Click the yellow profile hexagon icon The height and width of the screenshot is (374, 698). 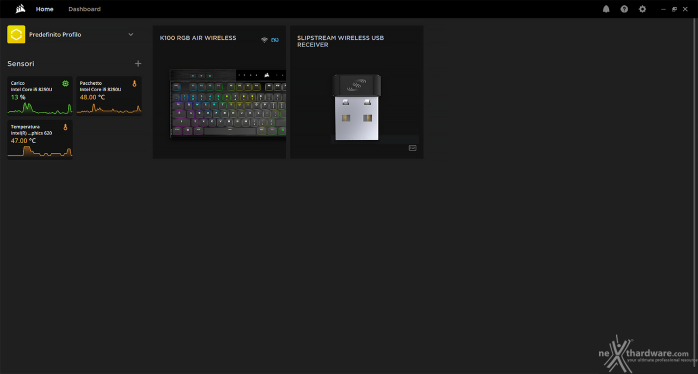tap(16, 34)
